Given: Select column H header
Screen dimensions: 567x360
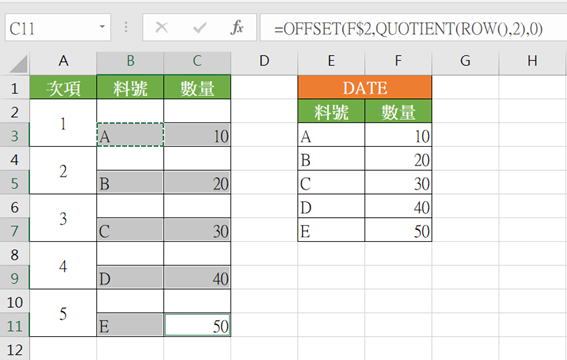Looking at the screenshot, I should [x=532, y=61].
